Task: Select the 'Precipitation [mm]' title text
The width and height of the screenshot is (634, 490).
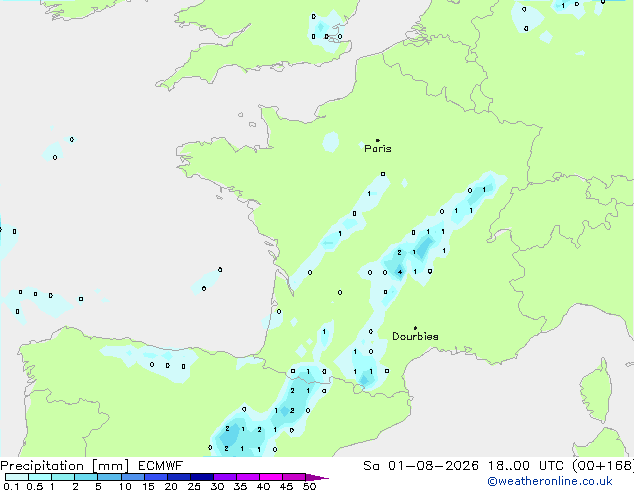Action: (x=65, y=466)
